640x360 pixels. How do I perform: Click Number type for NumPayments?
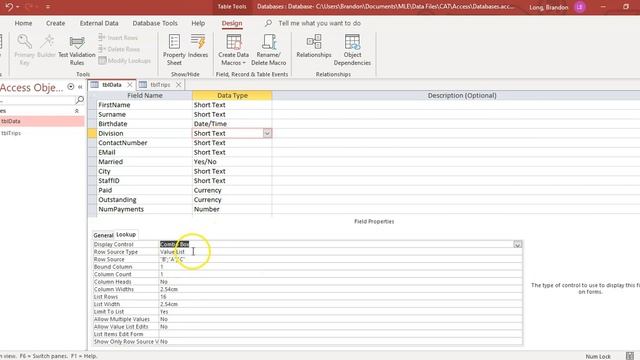(232, 209)
